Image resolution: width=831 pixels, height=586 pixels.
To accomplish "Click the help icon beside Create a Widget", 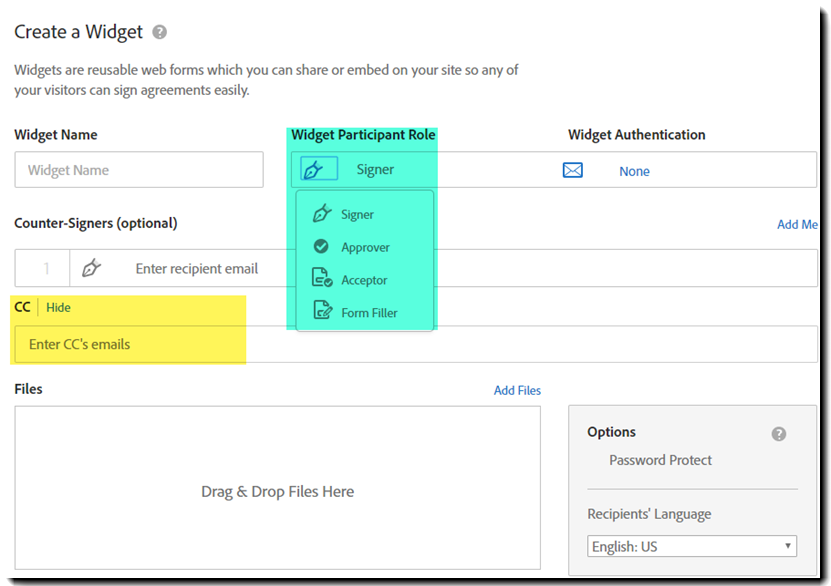I will coord(158,31).
